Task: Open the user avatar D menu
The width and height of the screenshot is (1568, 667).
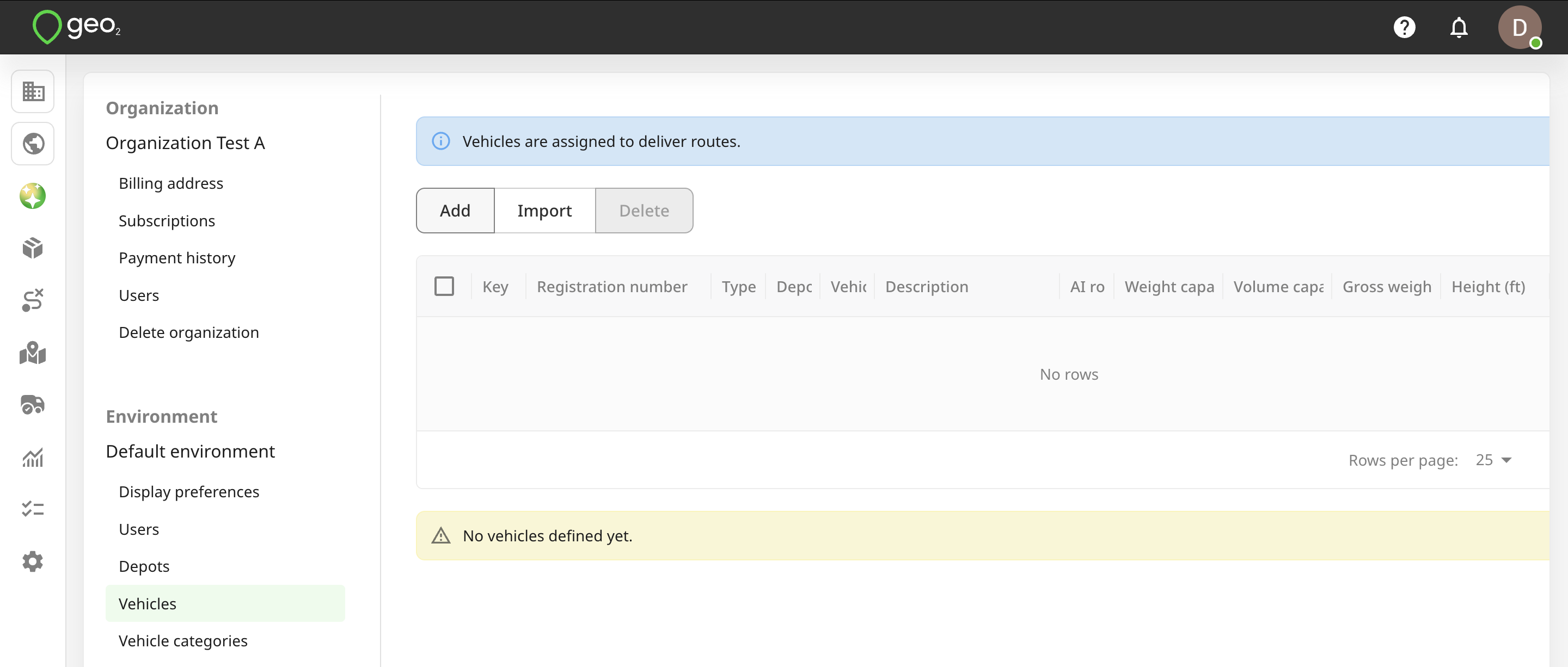Action: 1520,27
